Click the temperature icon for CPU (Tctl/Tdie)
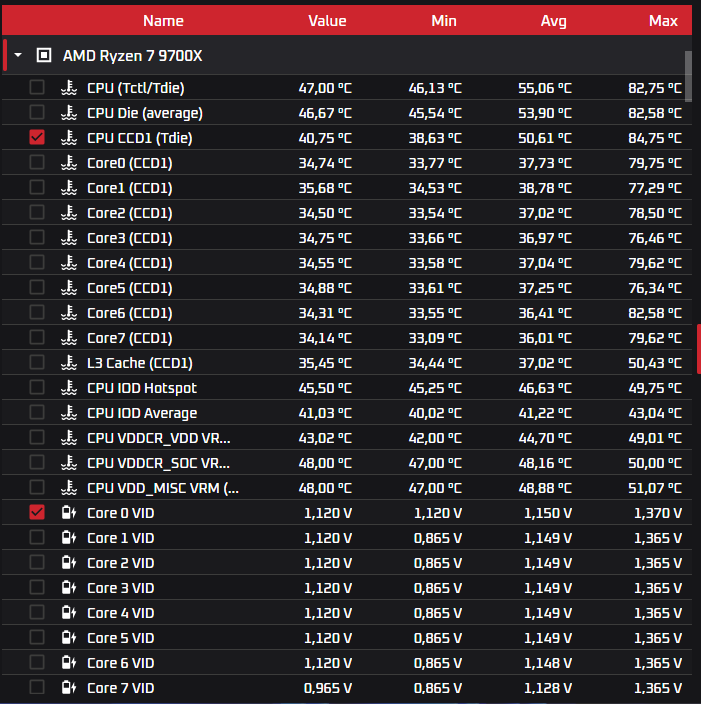This screenshot has width=701, height=704. [x=69, y=88]
